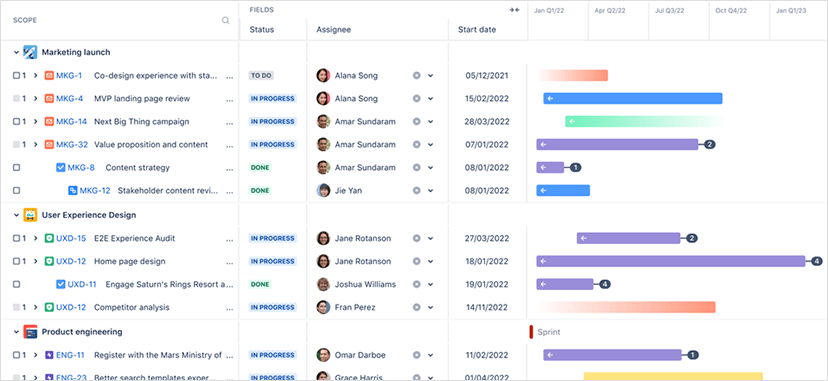The width and height of the screenshot is (828, 381).
Task: Open more options for MVP landing page review
Action: click(x=229, y=99)
